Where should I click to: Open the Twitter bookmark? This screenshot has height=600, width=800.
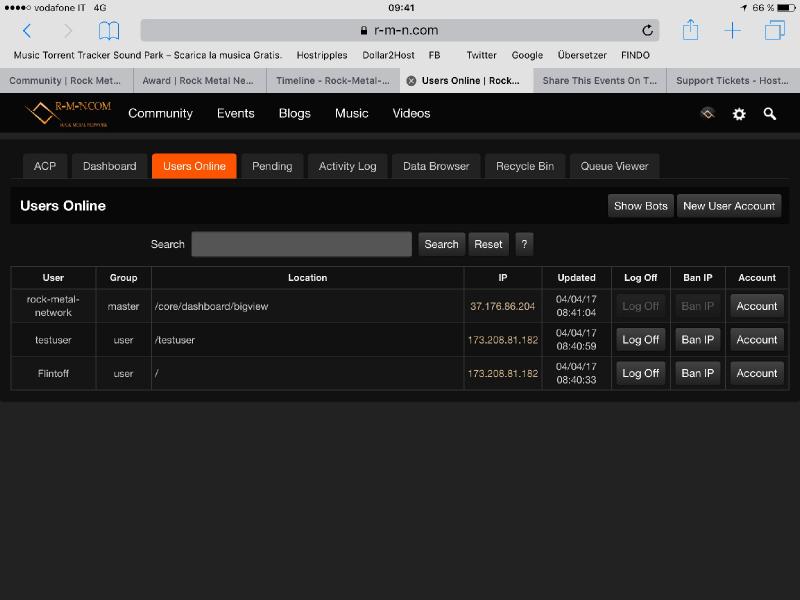pyautogui.click(x=481, y=55)
